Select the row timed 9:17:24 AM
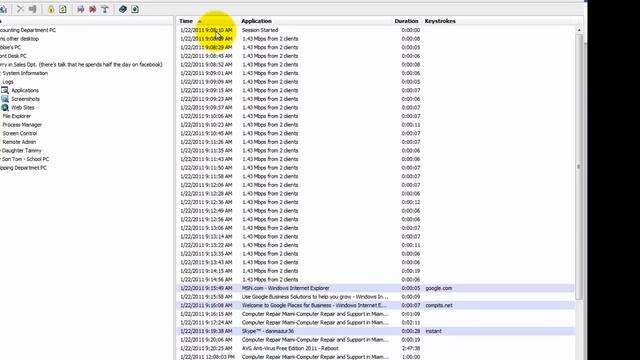 [x=376, y=322]
